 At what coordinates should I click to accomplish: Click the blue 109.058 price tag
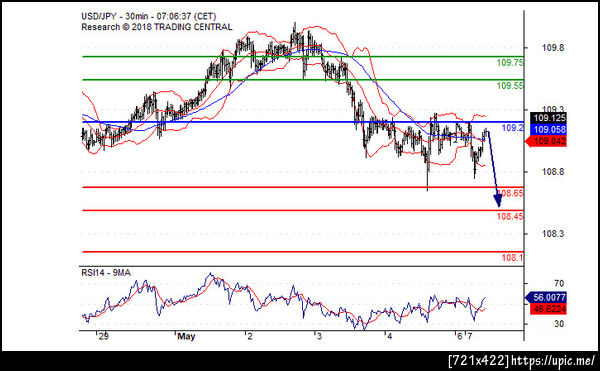(x=548, y=130)
